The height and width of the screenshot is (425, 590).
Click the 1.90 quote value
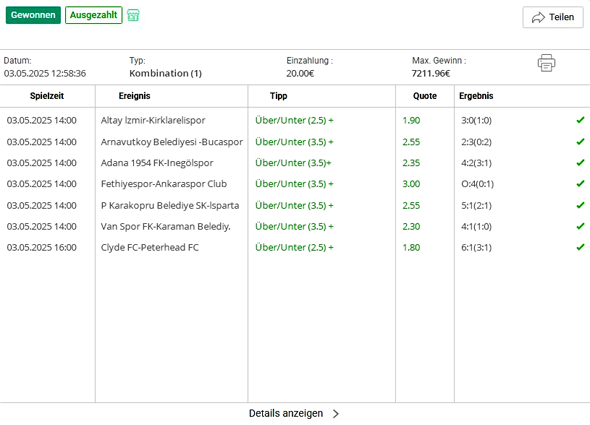tap(411, 120)
